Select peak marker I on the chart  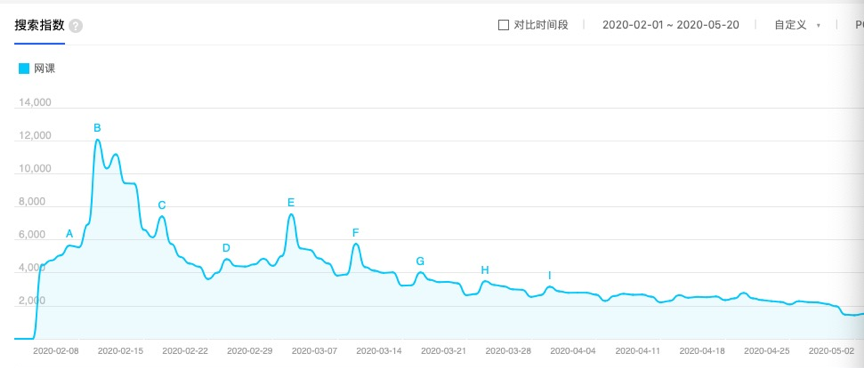point(549,275)
